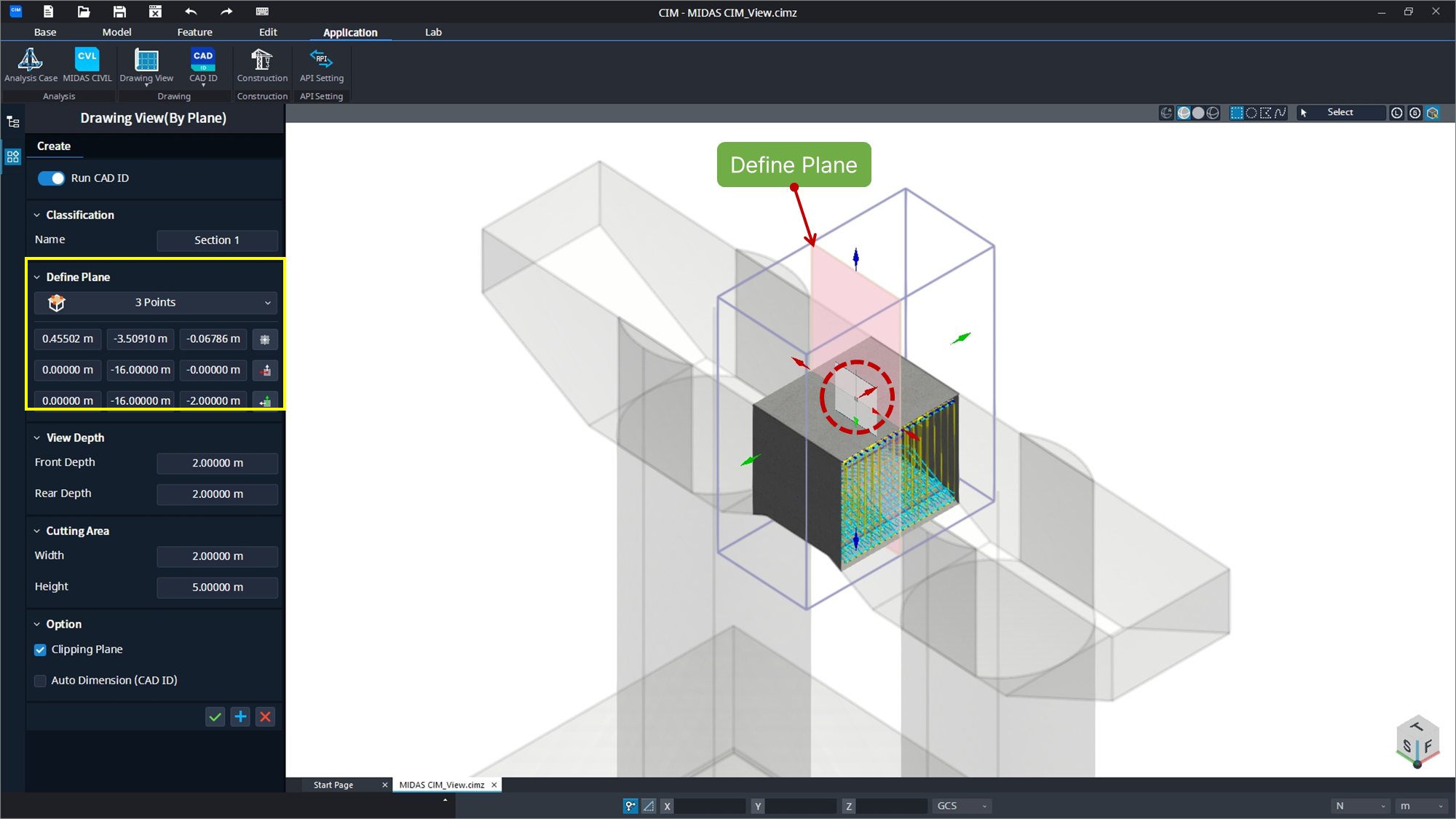Click the blue plus apply icon
The width and height of the screenshot is (1456, 819).
click(x=240, y=717)
